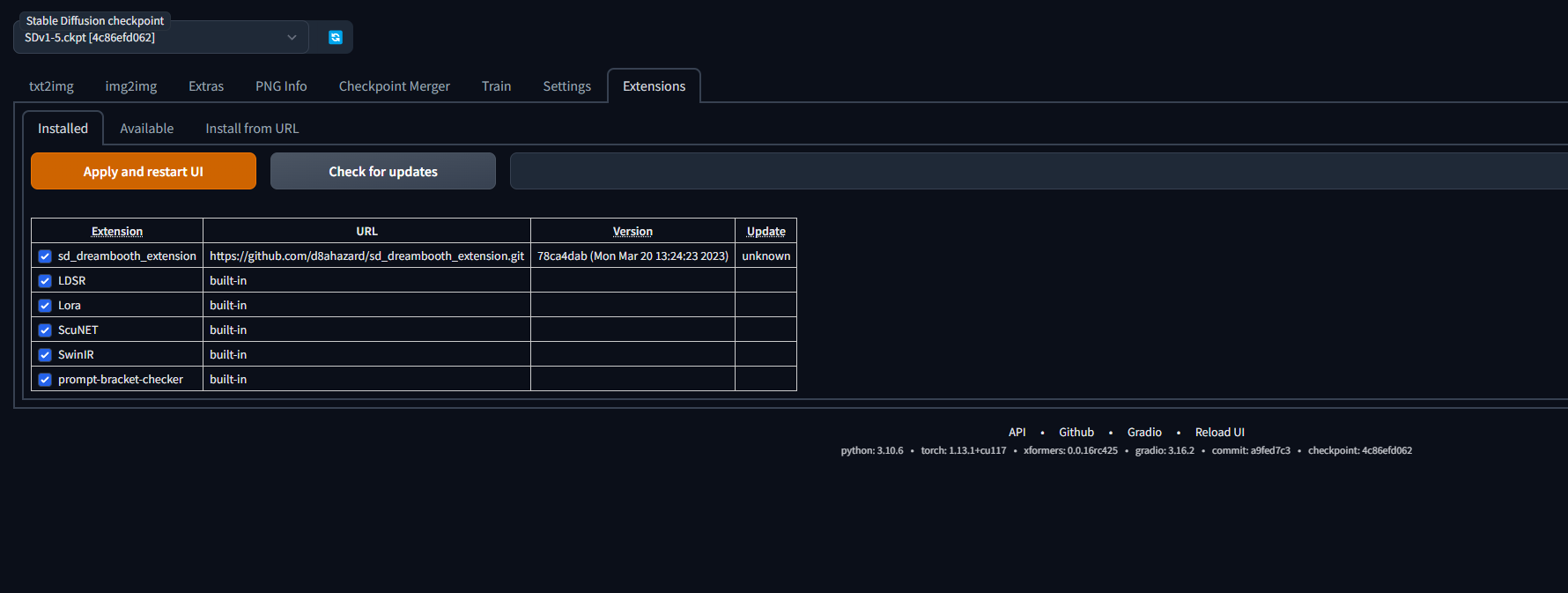Viewport: 1568px width, 593px height.
Task: Open the Checkpoint Merger tab
Action: (x=394, y=86)
